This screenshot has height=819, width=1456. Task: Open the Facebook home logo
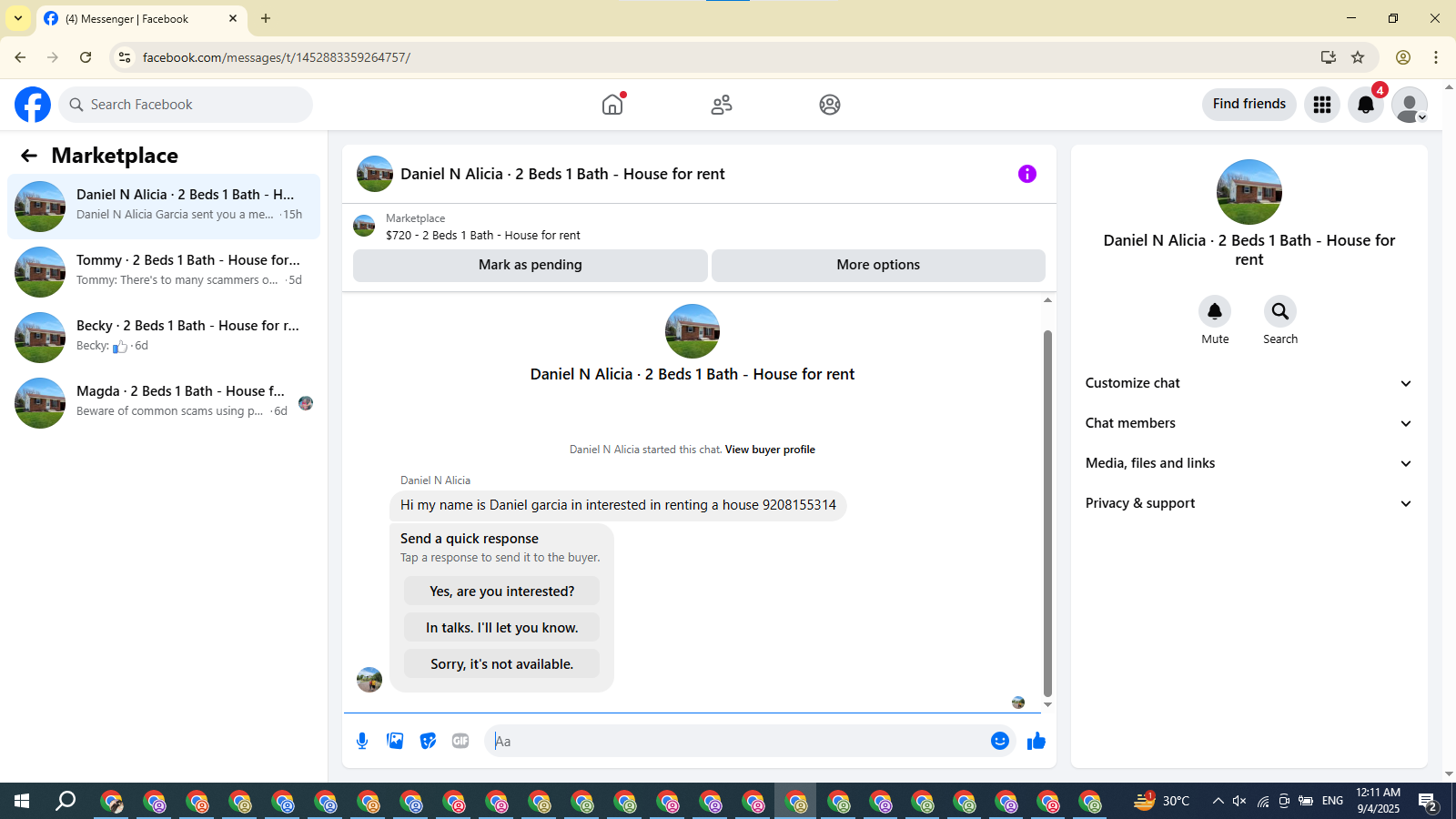pyautogui.click(x=33, y=105)
